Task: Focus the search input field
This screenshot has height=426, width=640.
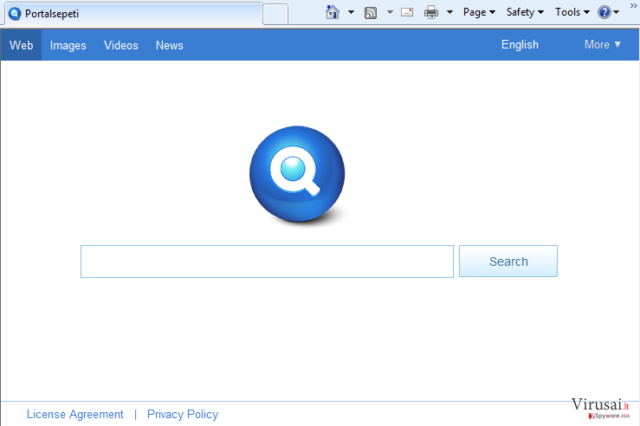Action: (267, 262)
